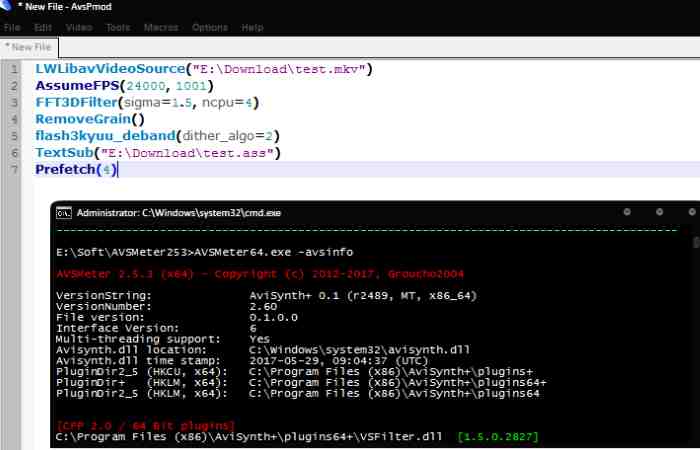The width and height of the screenshot is (700, 450).
Task: Open the File menu
Action: pos(12,27)
